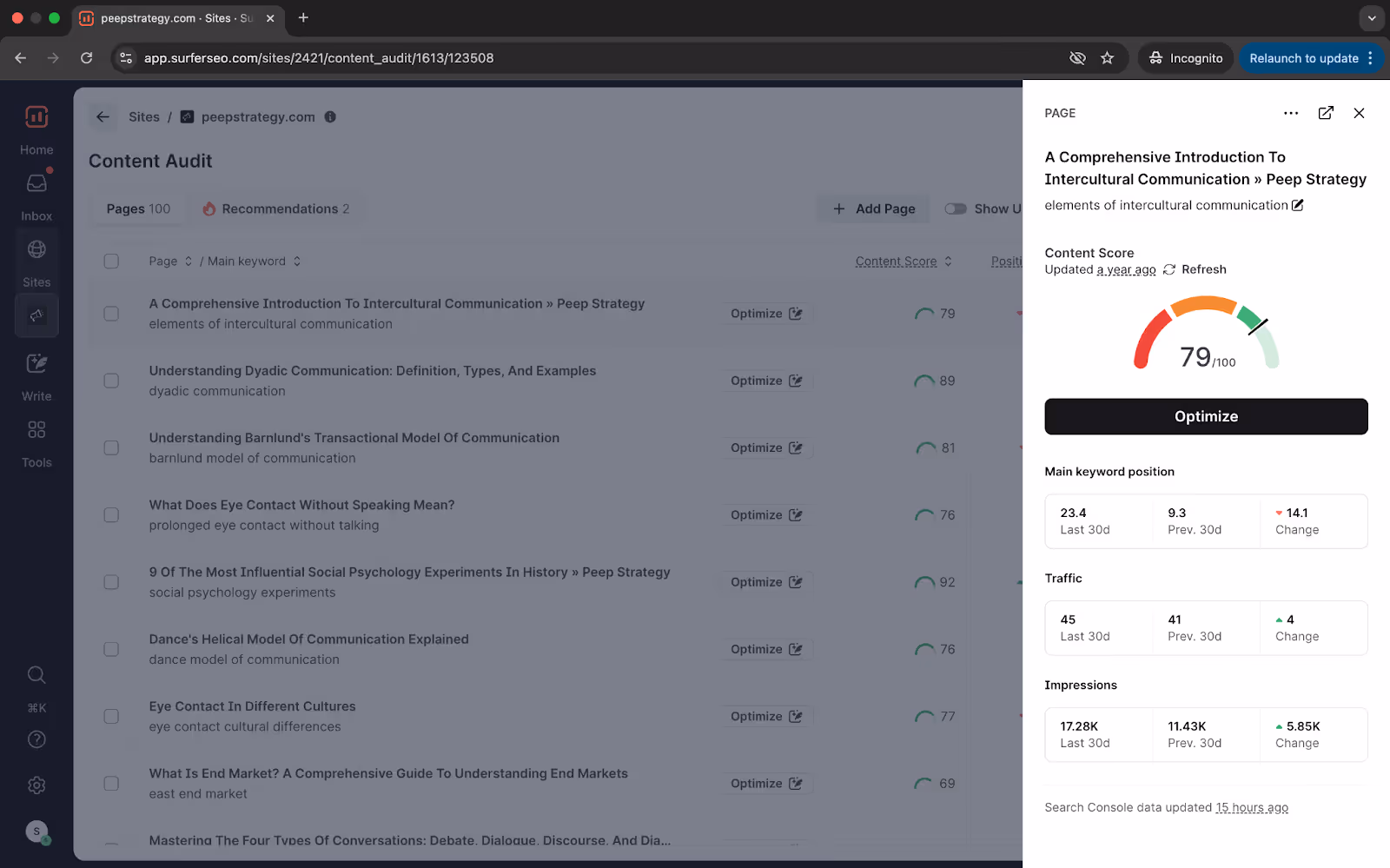Click the browser back arrow
Screen dimensions: 1390x868
tap(21, 58)
